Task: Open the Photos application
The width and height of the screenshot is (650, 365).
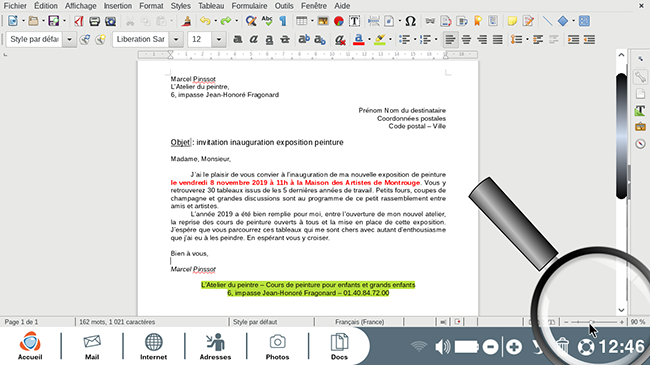Action: tap(277, 347)
